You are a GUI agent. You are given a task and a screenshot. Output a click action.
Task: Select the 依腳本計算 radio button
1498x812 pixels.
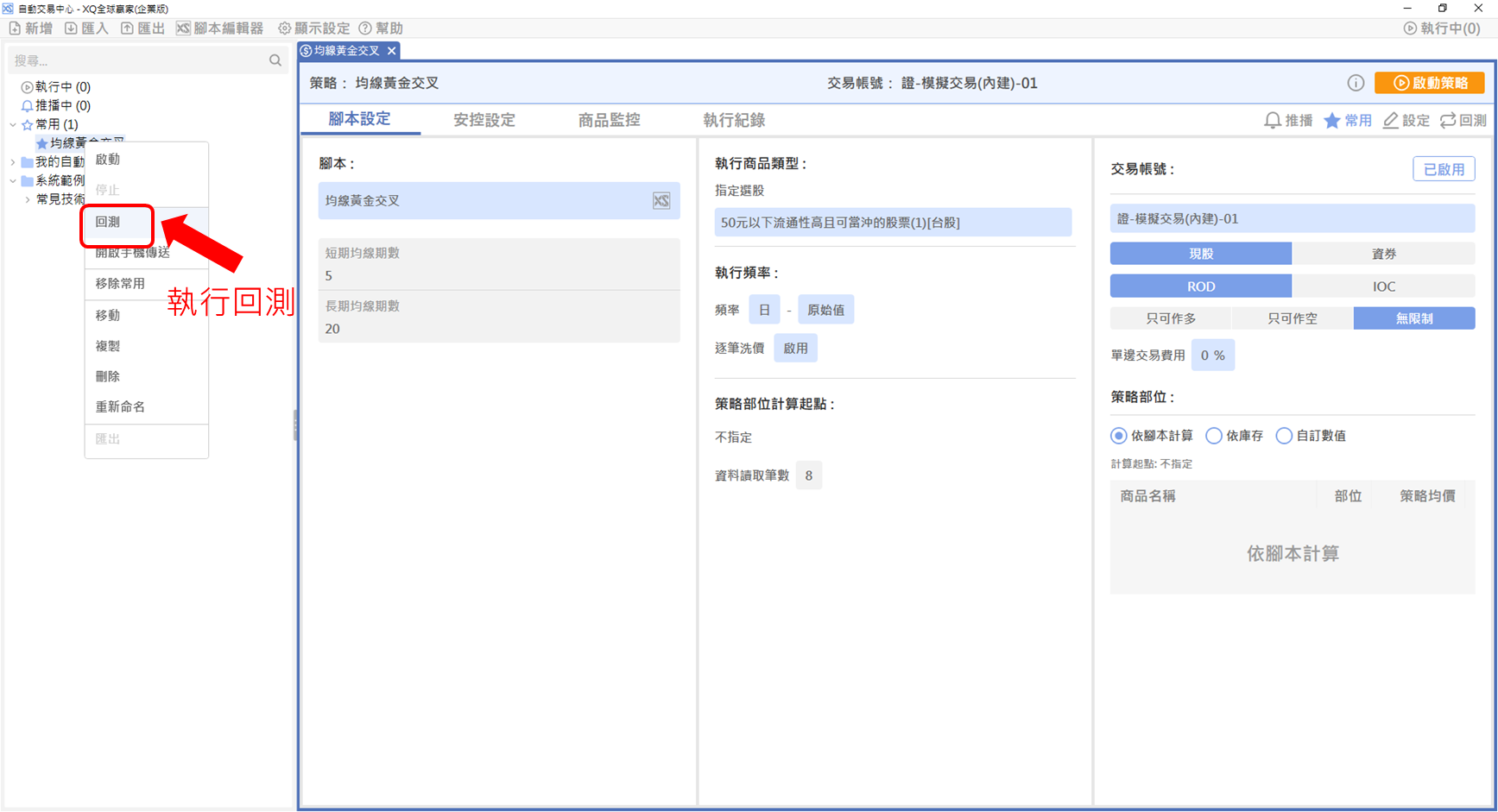(x=1119, y=436)
